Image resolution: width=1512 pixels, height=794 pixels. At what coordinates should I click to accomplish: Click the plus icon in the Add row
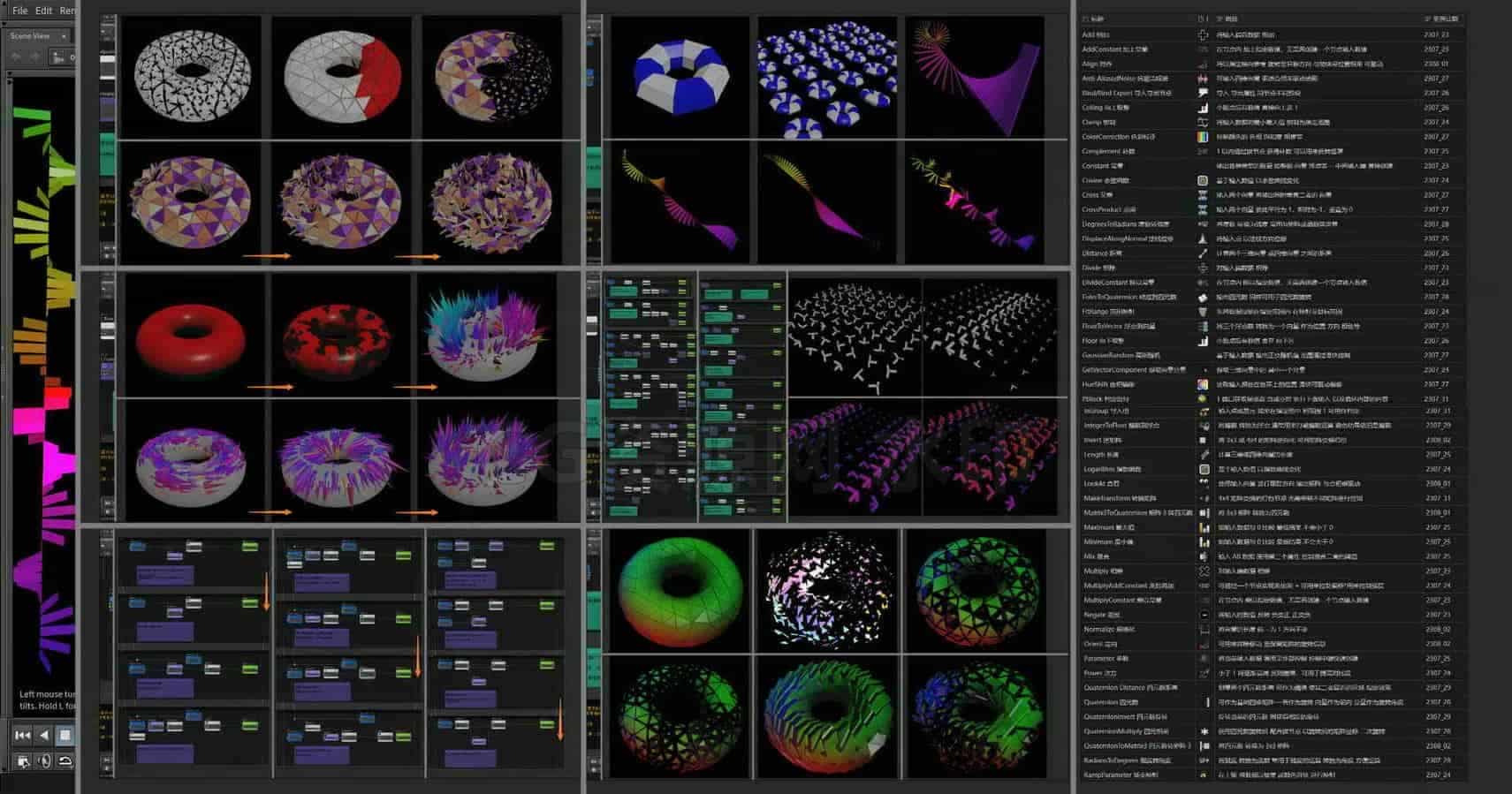pyautogui.click(x=1203, y=35)
